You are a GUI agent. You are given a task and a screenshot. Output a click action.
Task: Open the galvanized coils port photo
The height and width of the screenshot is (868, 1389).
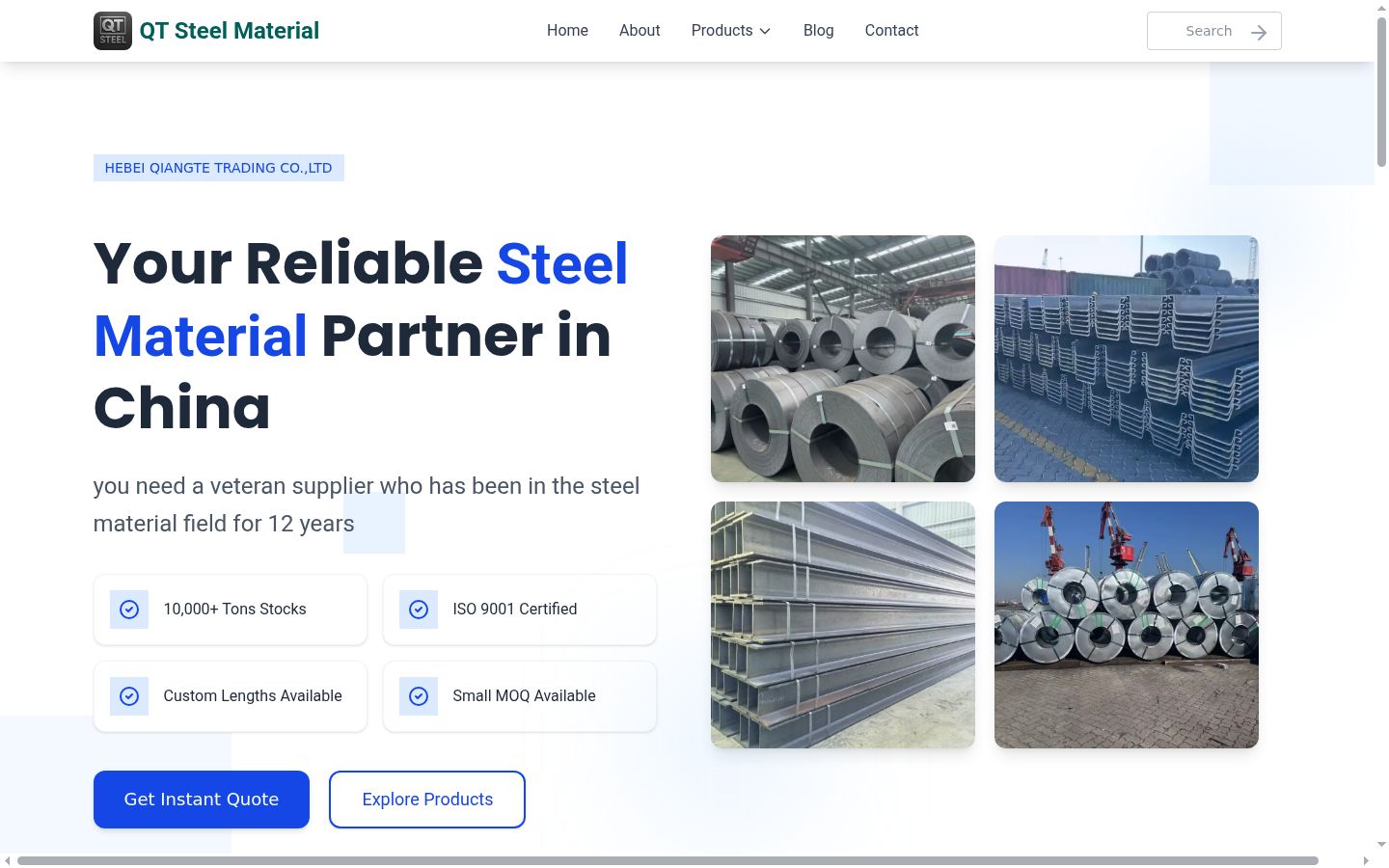(1127, 625)
